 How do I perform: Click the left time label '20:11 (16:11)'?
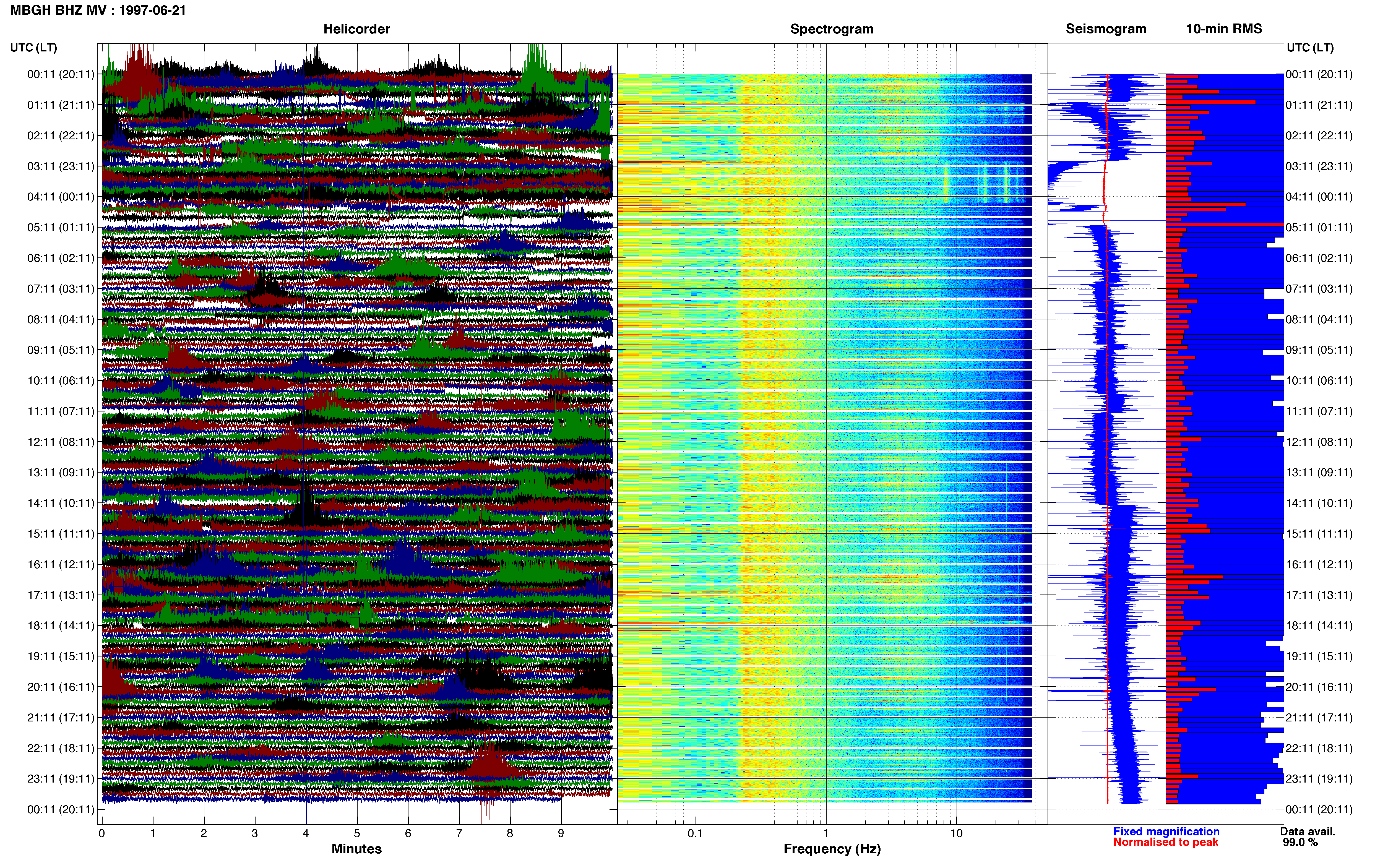pyautogui.click(x=61, y=687)
